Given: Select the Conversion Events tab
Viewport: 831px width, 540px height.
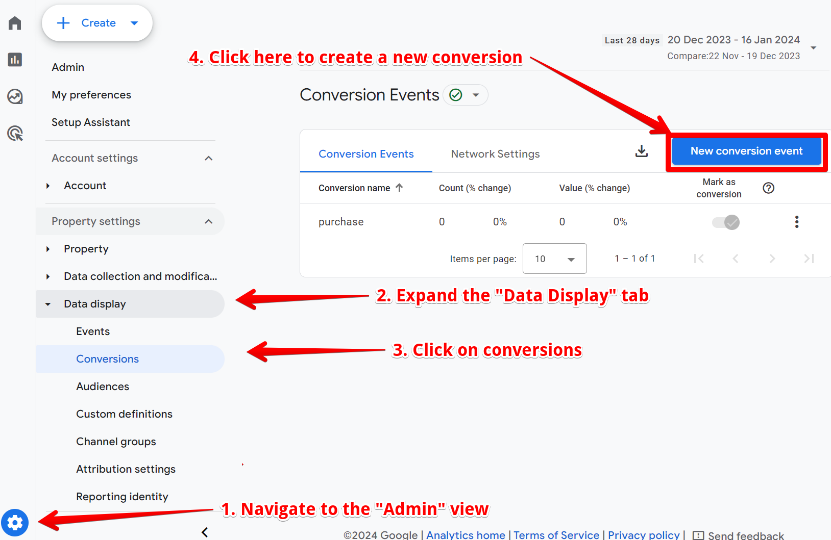Looking at the screenshot, I should (x=366, y=154).
